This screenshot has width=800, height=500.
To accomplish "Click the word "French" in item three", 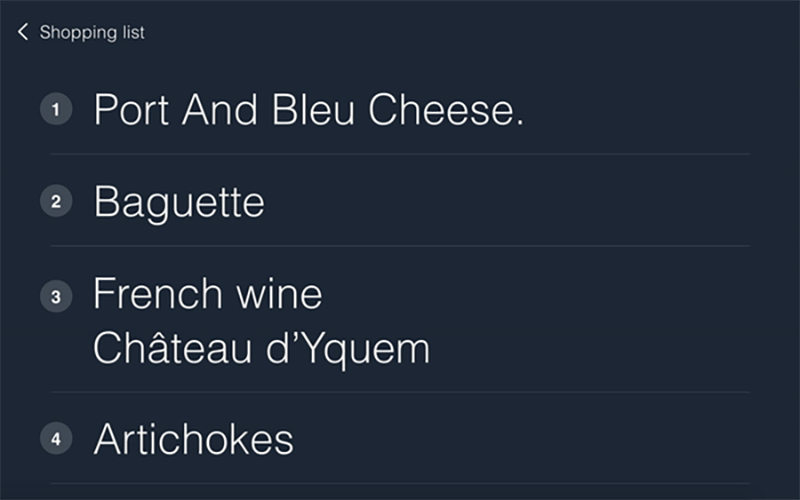I will pyautogui.click(x=157, y=295).
